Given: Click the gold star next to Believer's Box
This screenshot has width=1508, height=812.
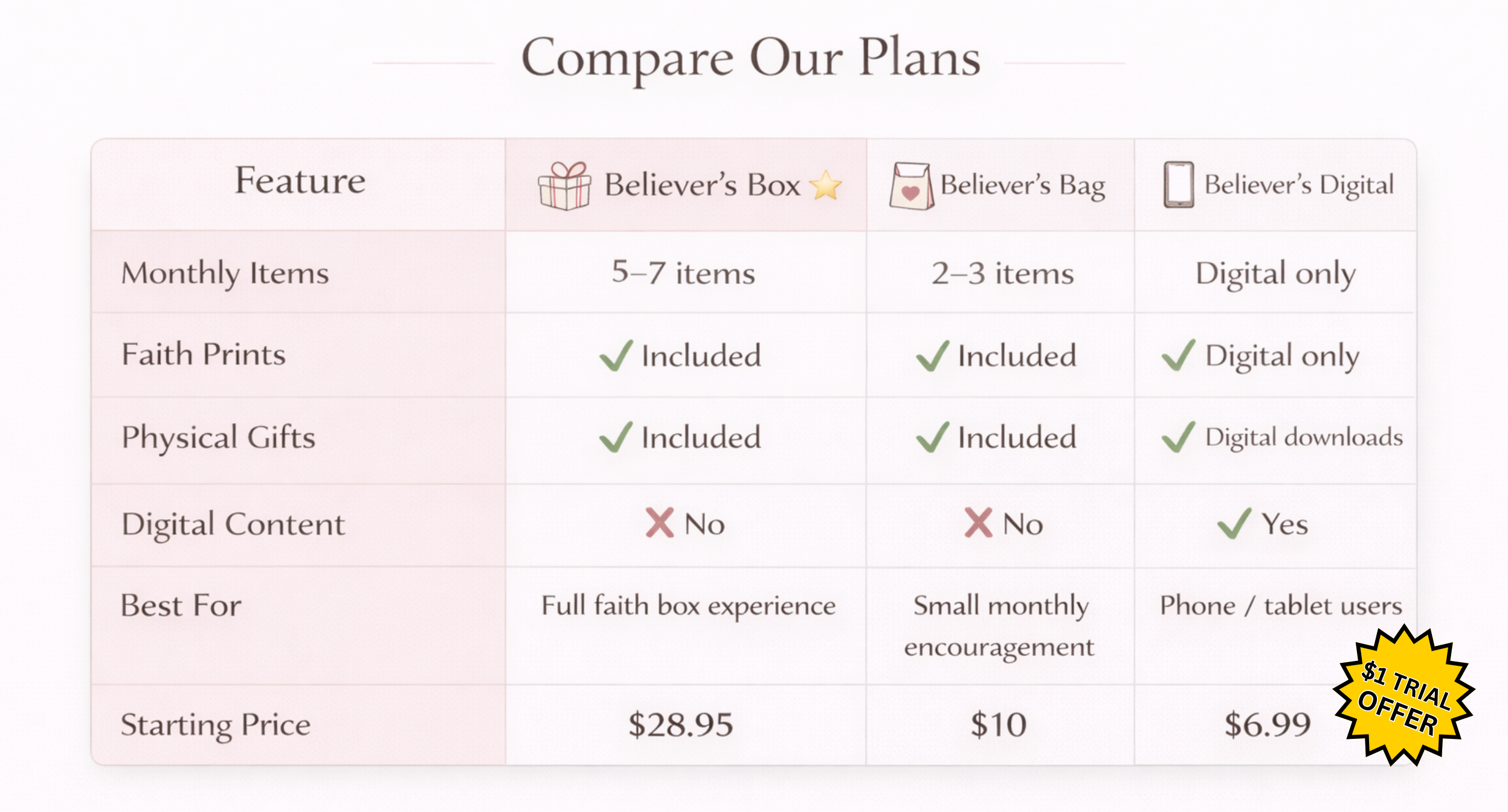Looking at the screenshot, I should (x=825, y=185).
